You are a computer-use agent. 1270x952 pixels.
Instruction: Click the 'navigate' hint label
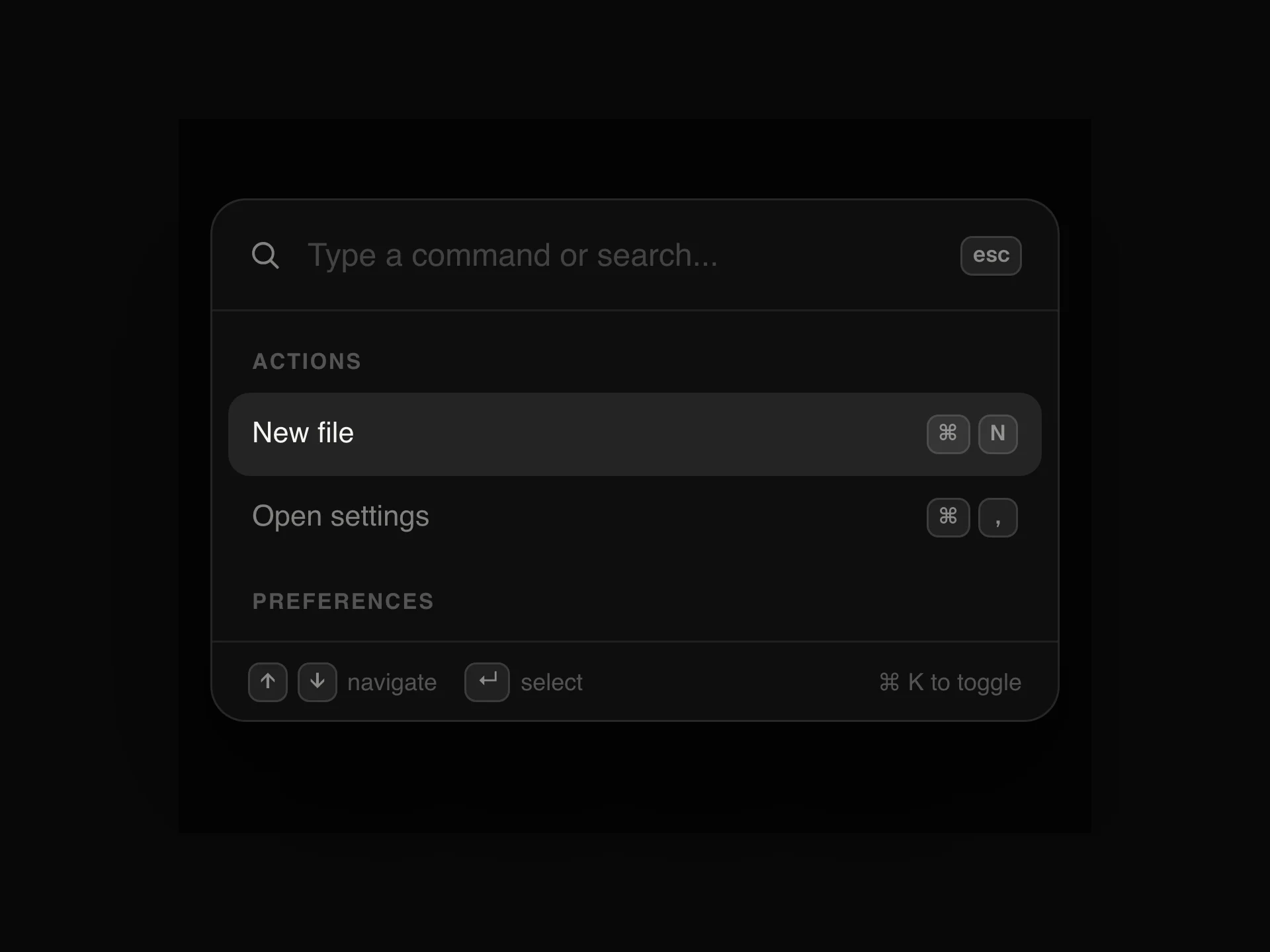pyautogui.click(x=392, y=683)
